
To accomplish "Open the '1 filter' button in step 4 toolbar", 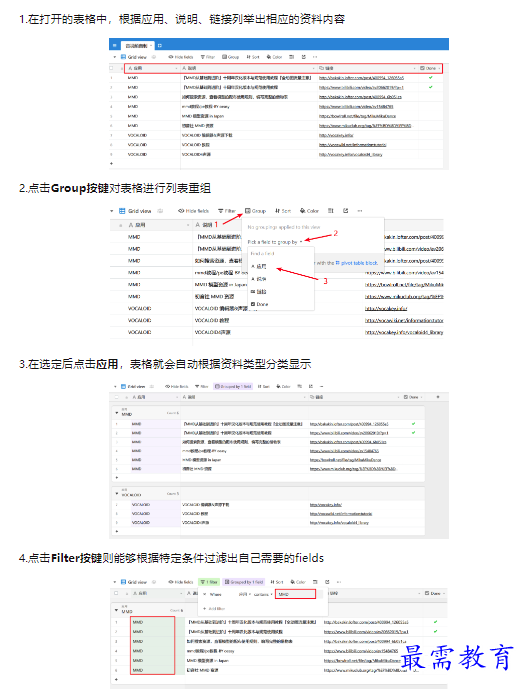I will 209,582.
